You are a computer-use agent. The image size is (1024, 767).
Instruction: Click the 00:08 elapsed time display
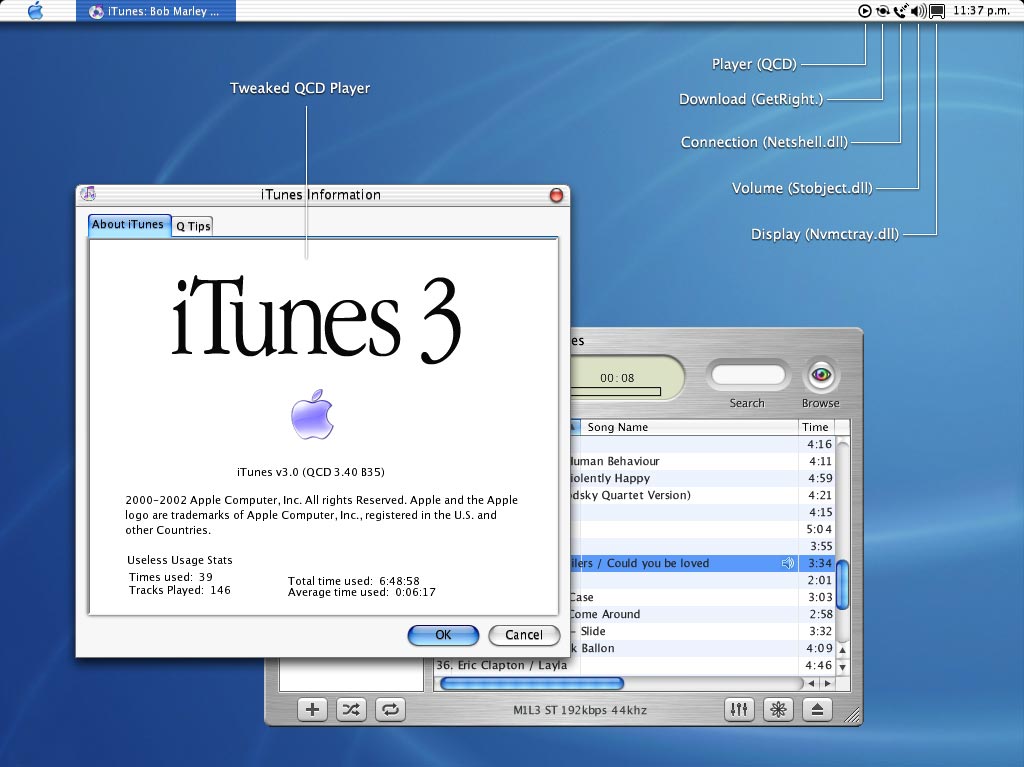click(617, 378)
